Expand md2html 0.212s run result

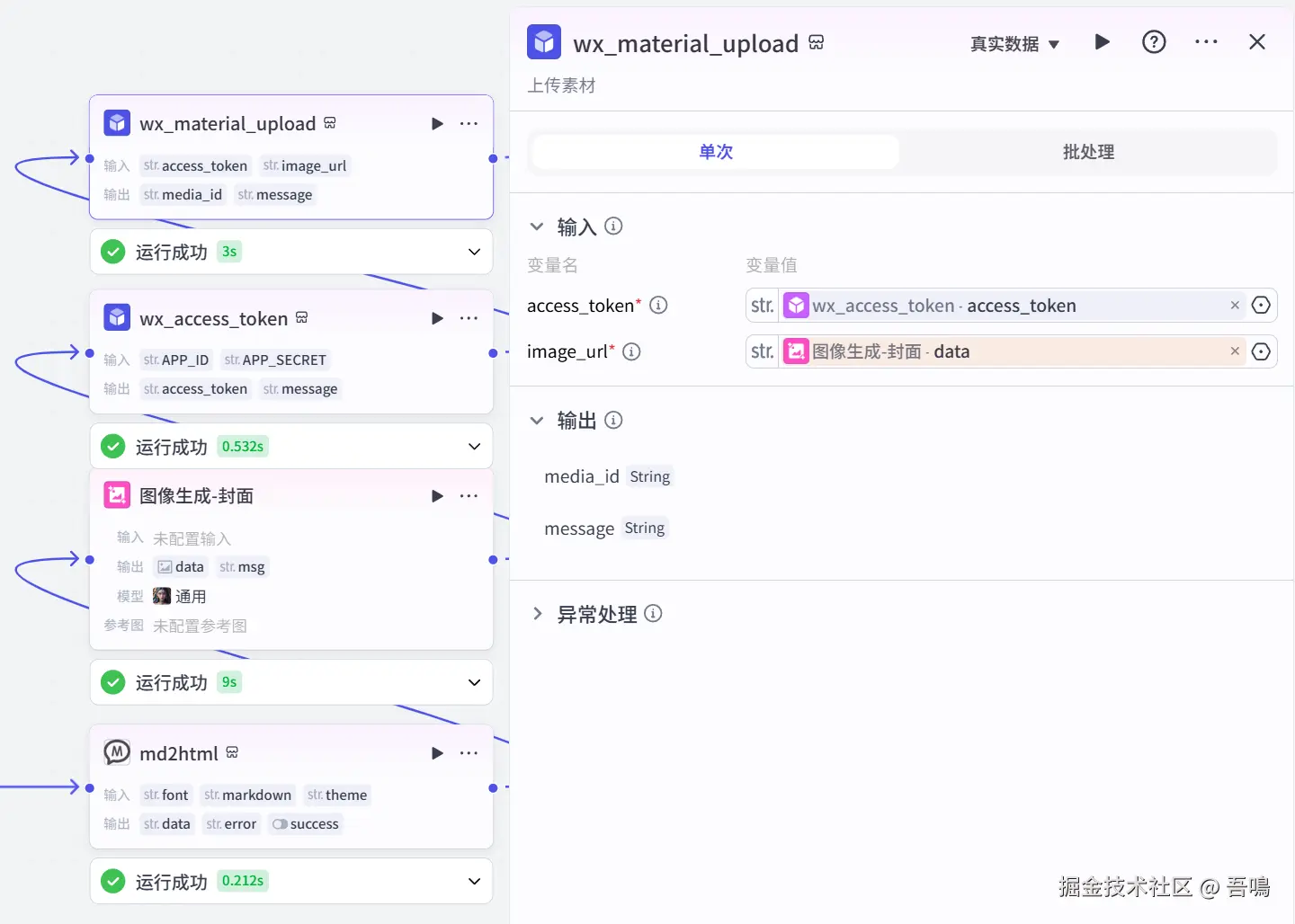[474, 882]
